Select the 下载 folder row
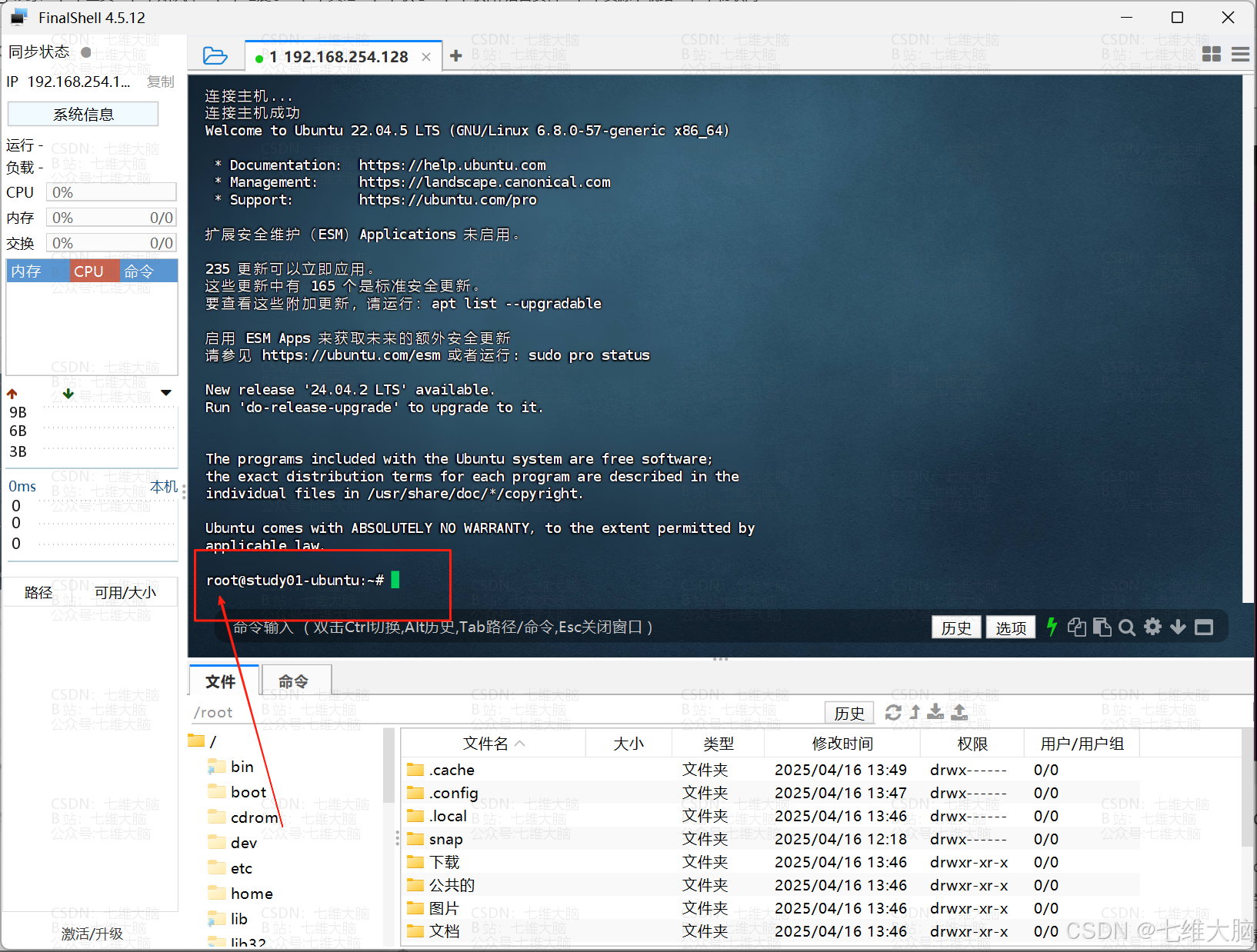Screen dimensions: 1257x952 (x=769, y=862)
